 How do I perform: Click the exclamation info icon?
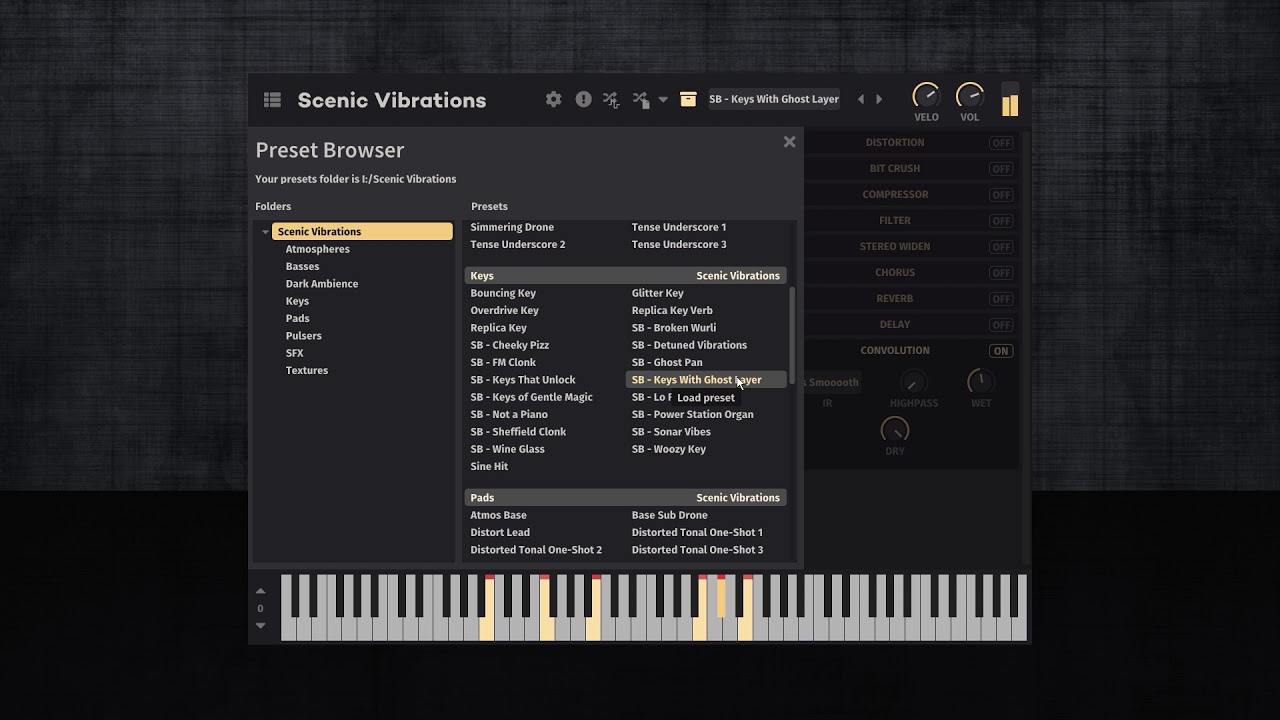(x=583, y=99)
